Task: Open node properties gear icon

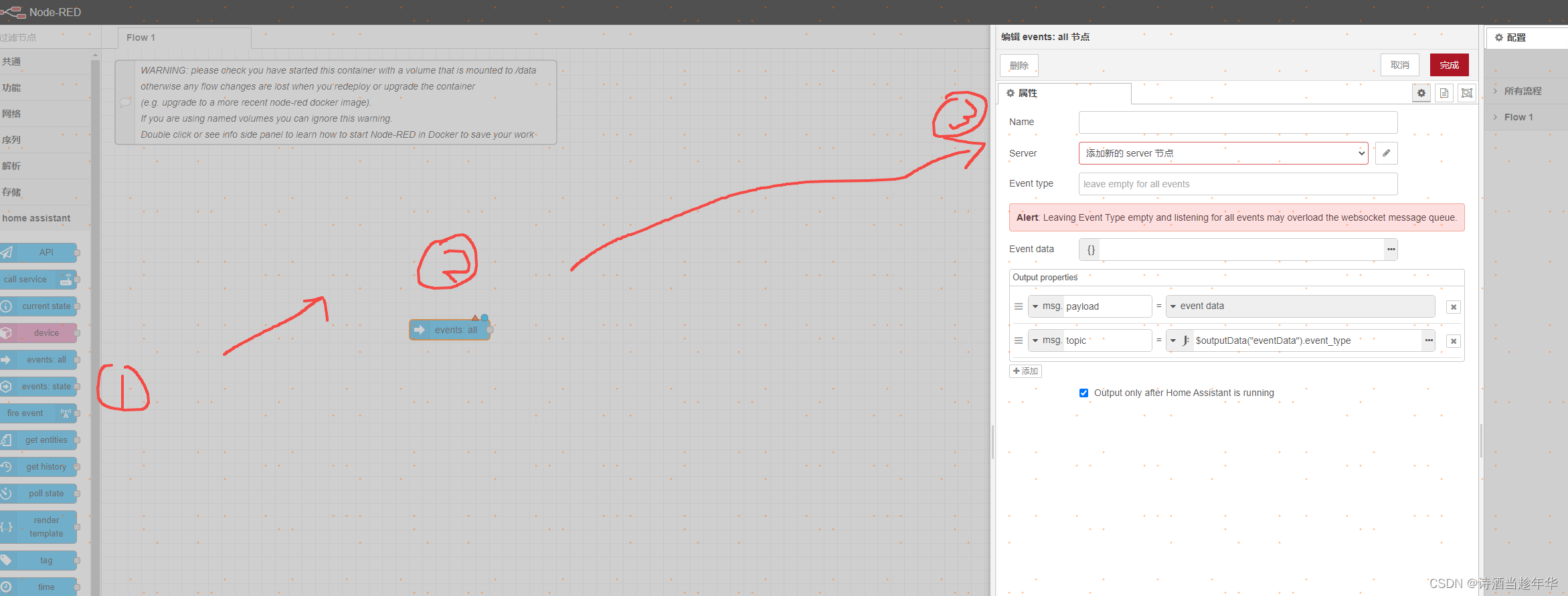Action: point(1421,93)
